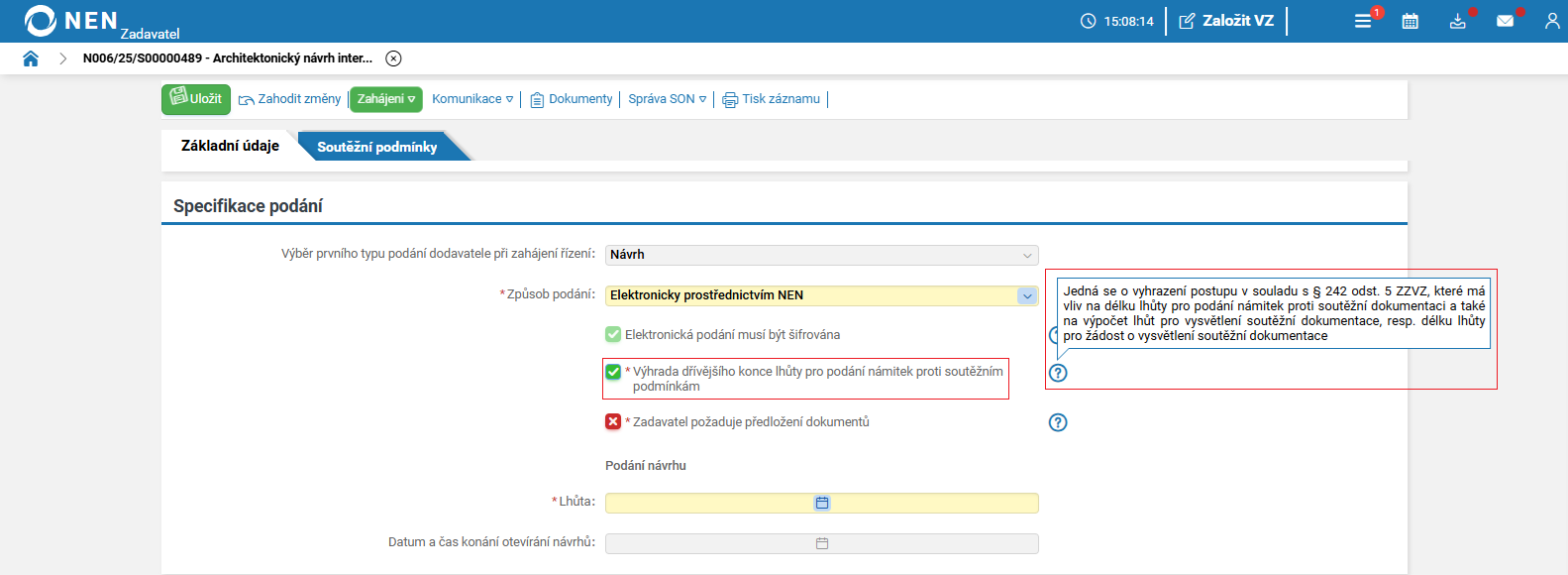Toggle Zadavatel požaduje předložení dokumentů checkbox

(613, 422)
